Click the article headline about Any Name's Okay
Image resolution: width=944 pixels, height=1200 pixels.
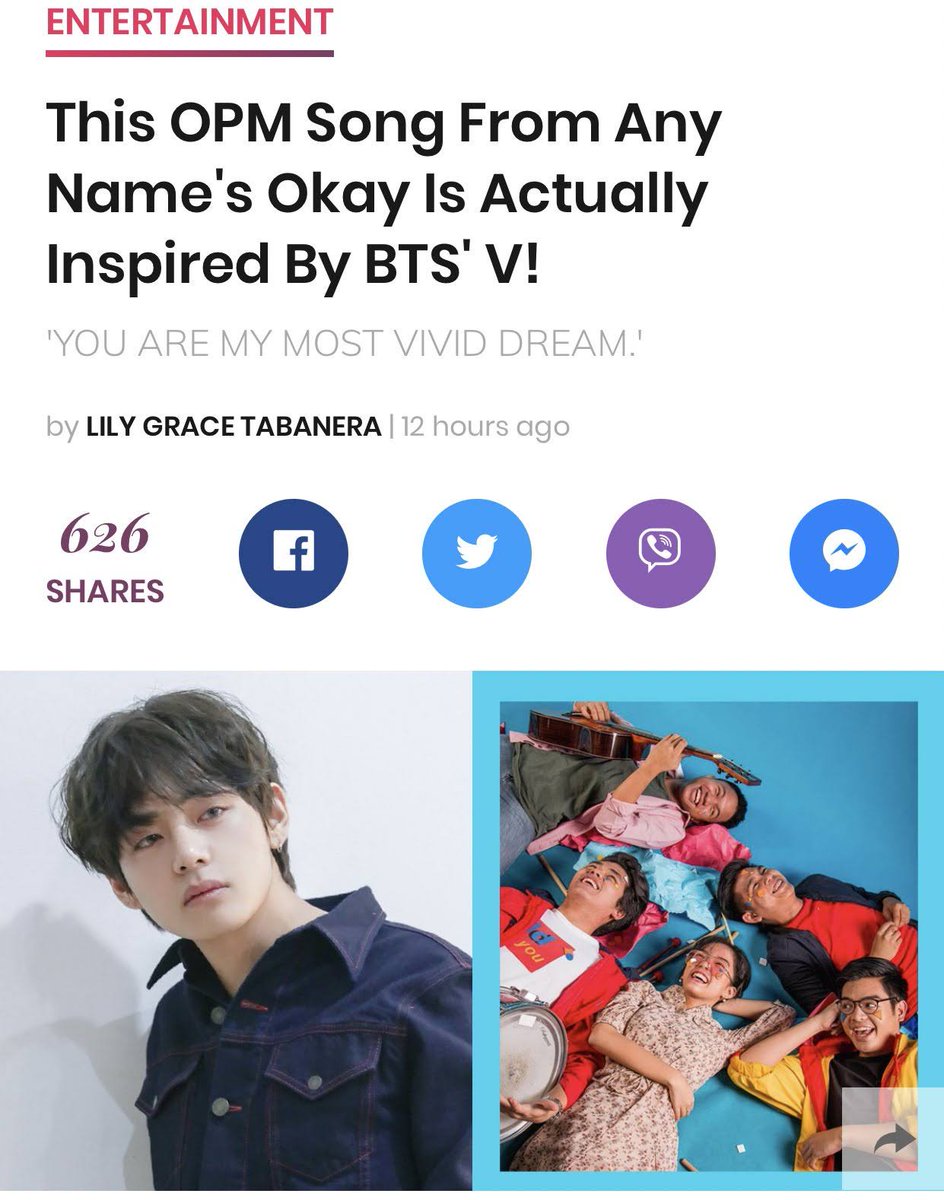(x=384, y=193)
